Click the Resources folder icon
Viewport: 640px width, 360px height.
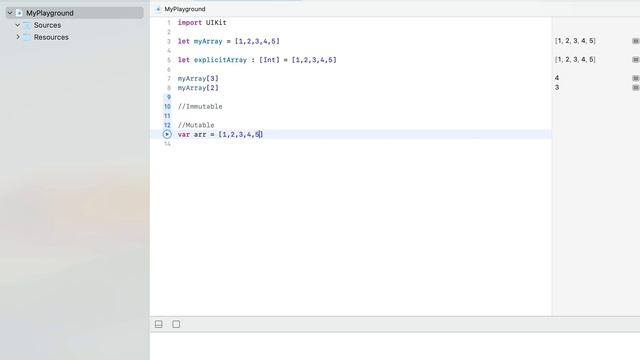(x=27, y=37)
